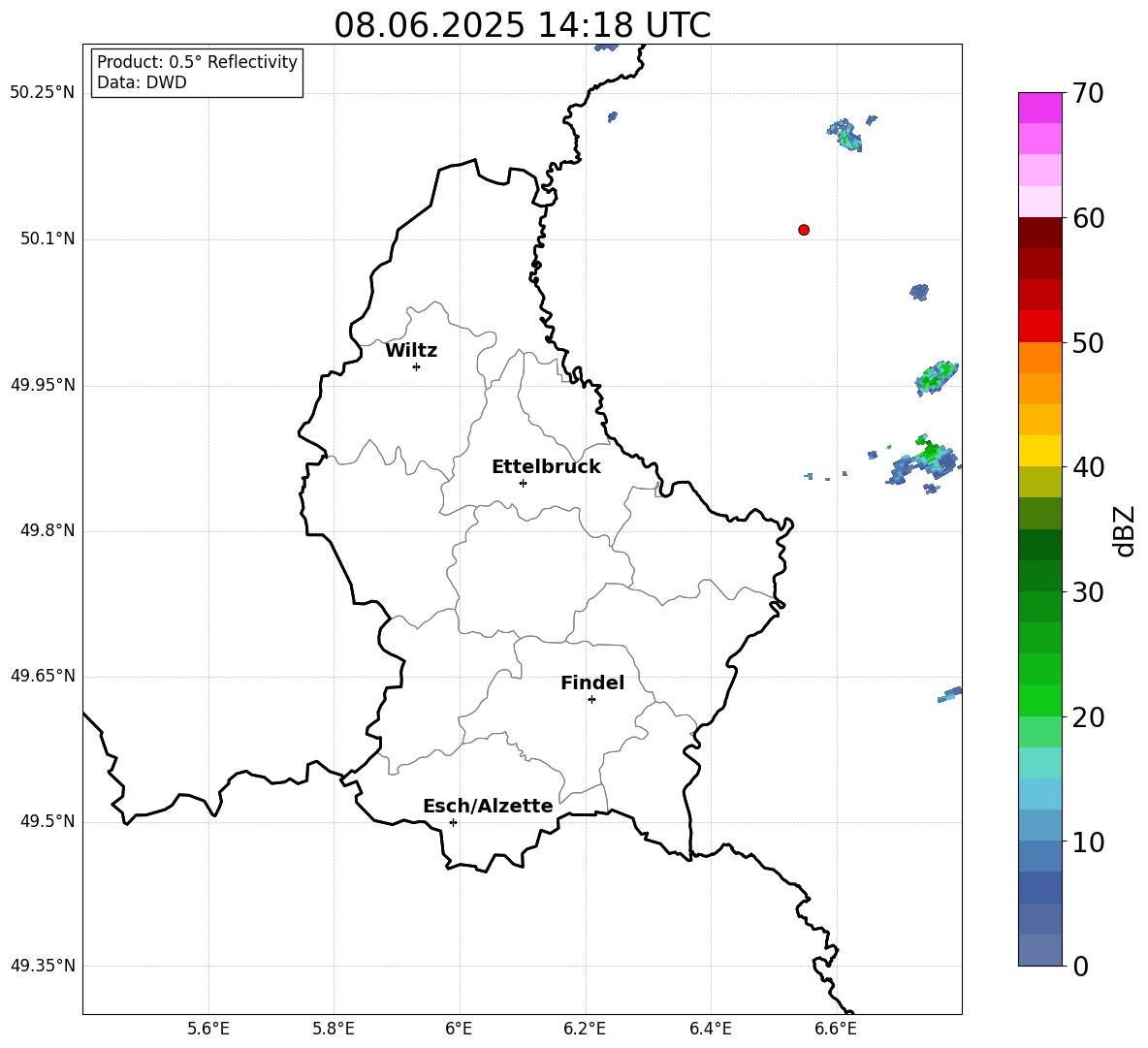Image resolution: width=1148 pixels, height=1048 pixels.
Task: Click the 'Data: DWD' text
Action: [142, 82]
